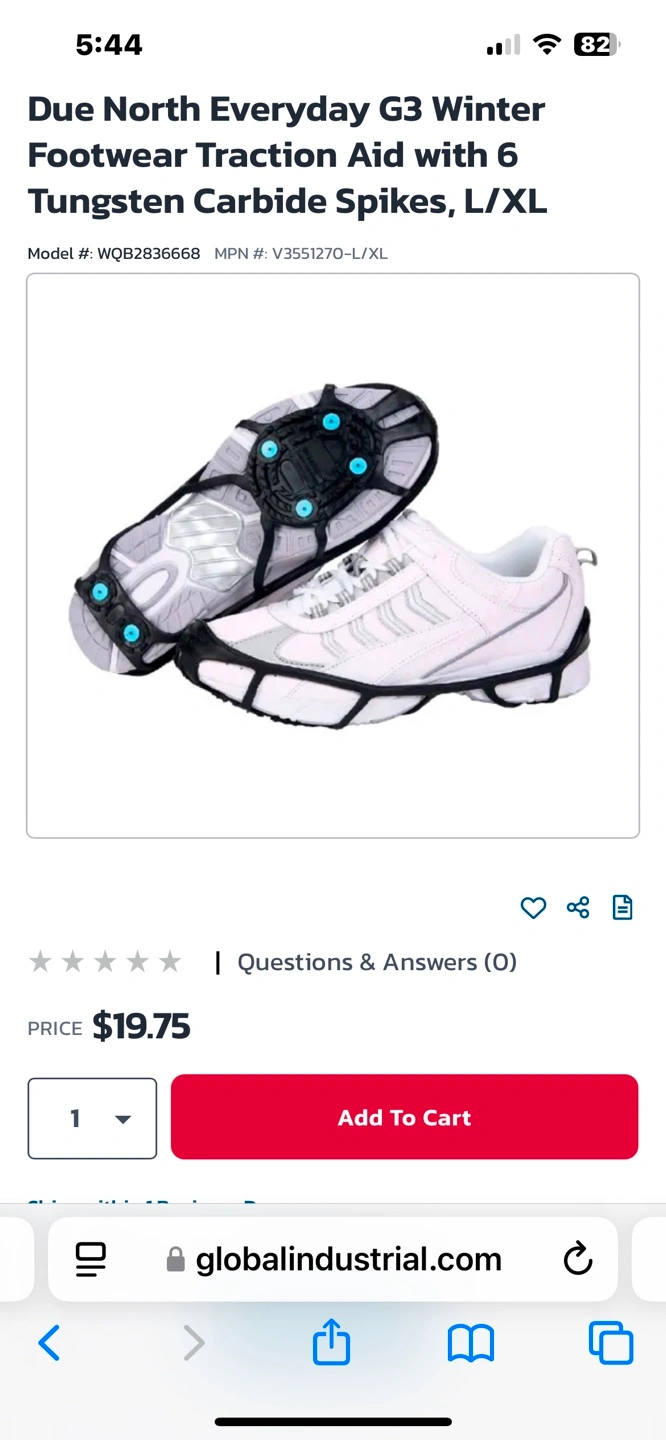The image size is (666, 1440).
Task: Tap the forward arrow in Safari toolbar
Action: click(193, 1343)
